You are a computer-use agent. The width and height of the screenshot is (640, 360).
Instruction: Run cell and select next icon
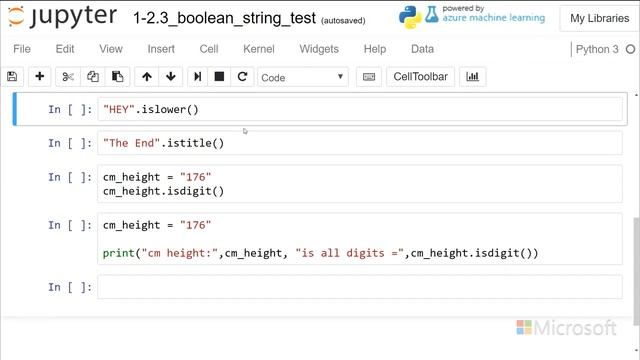198,76
